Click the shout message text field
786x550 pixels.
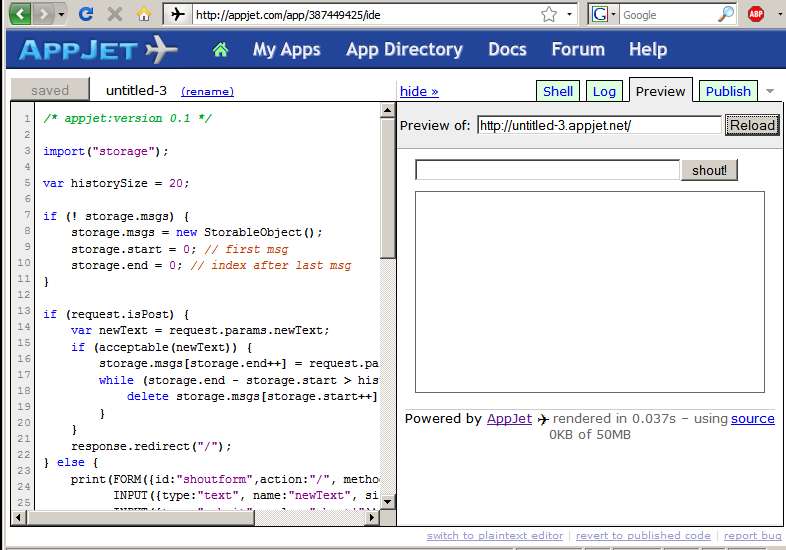pos(547,170)
